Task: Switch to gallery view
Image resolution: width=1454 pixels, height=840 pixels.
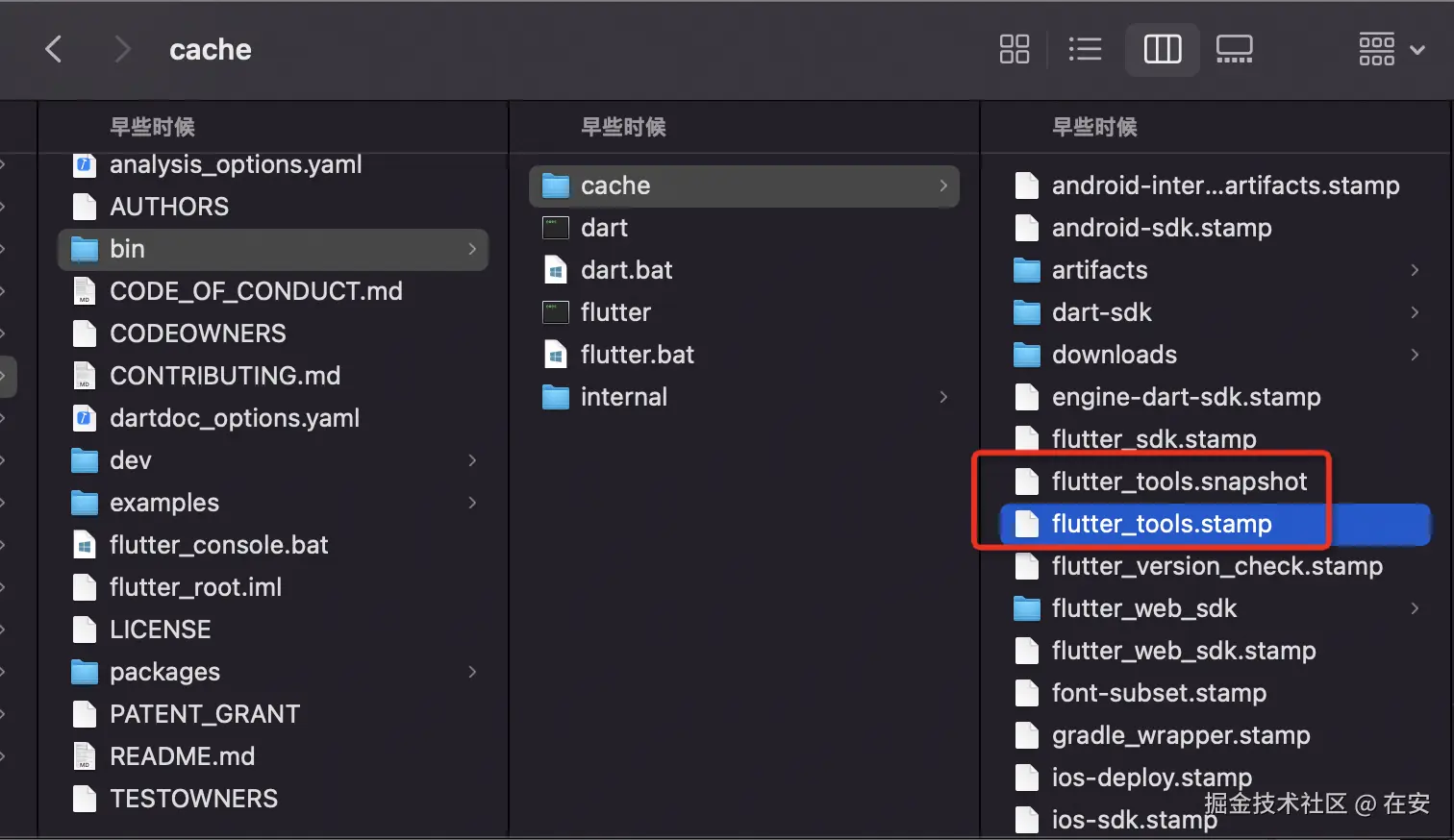Action: coord(1234,49)
